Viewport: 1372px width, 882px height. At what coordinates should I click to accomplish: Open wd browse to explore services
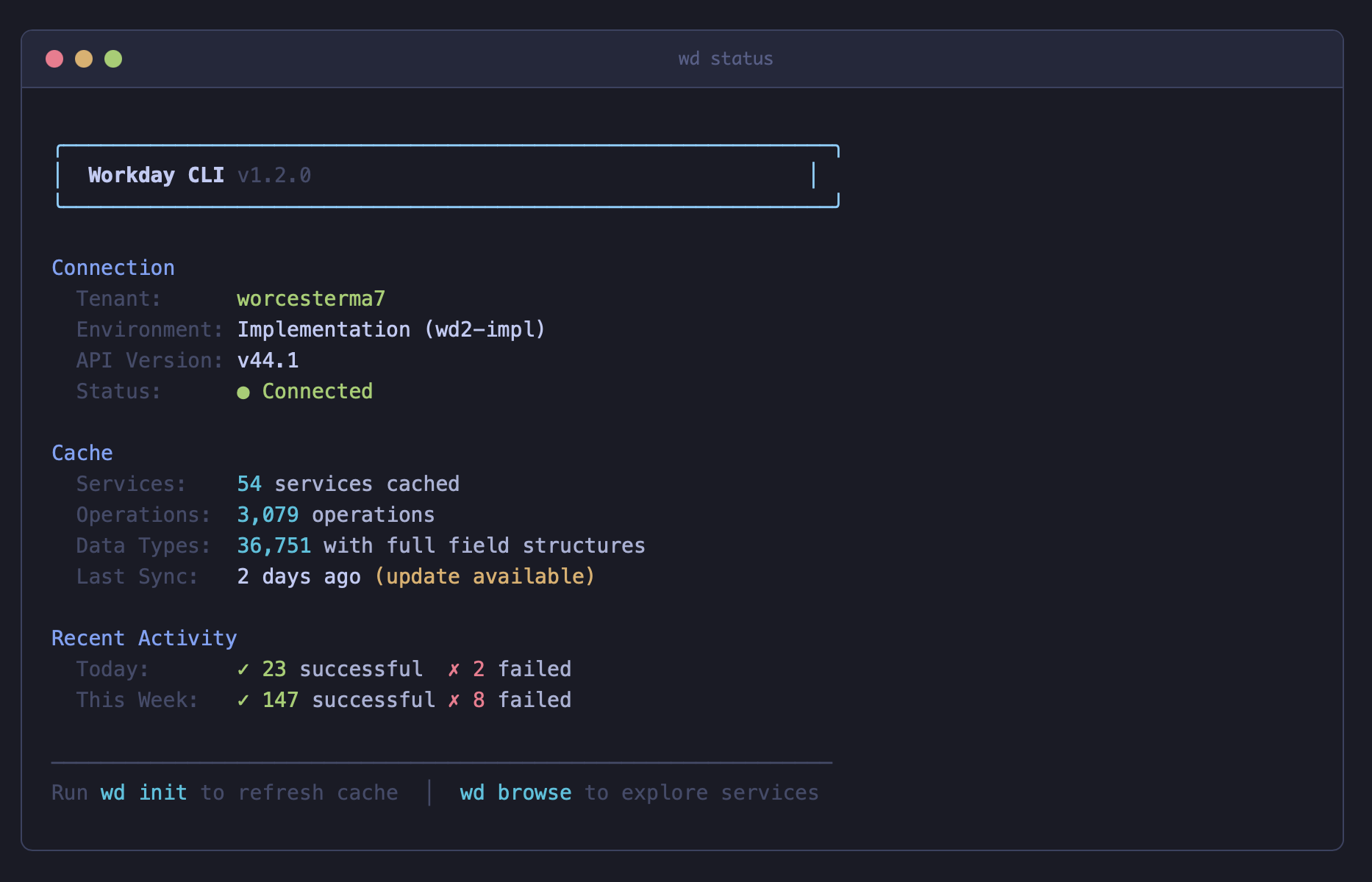click(515, 792)
